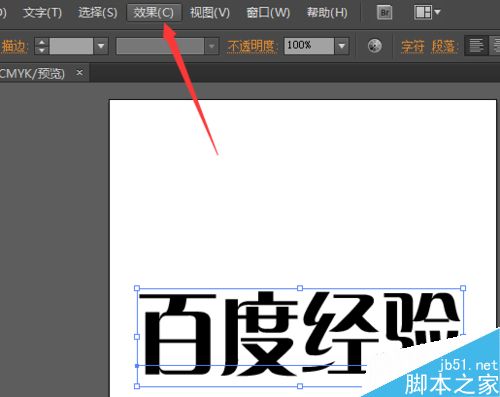Select top-center bounding box handle of text

[x=300, y=288]
